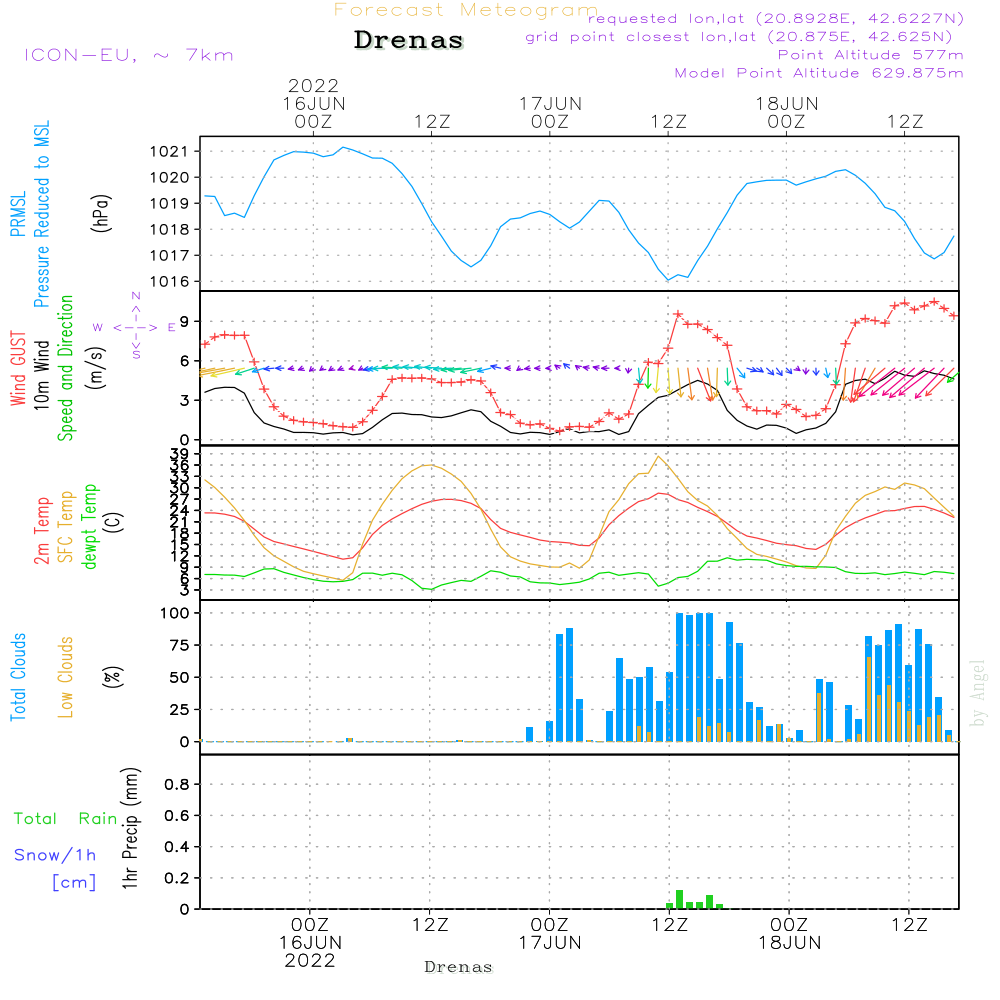
Task: Select the Snow/1h legend text
Action: pyautogui.click(x=56, y=855)
